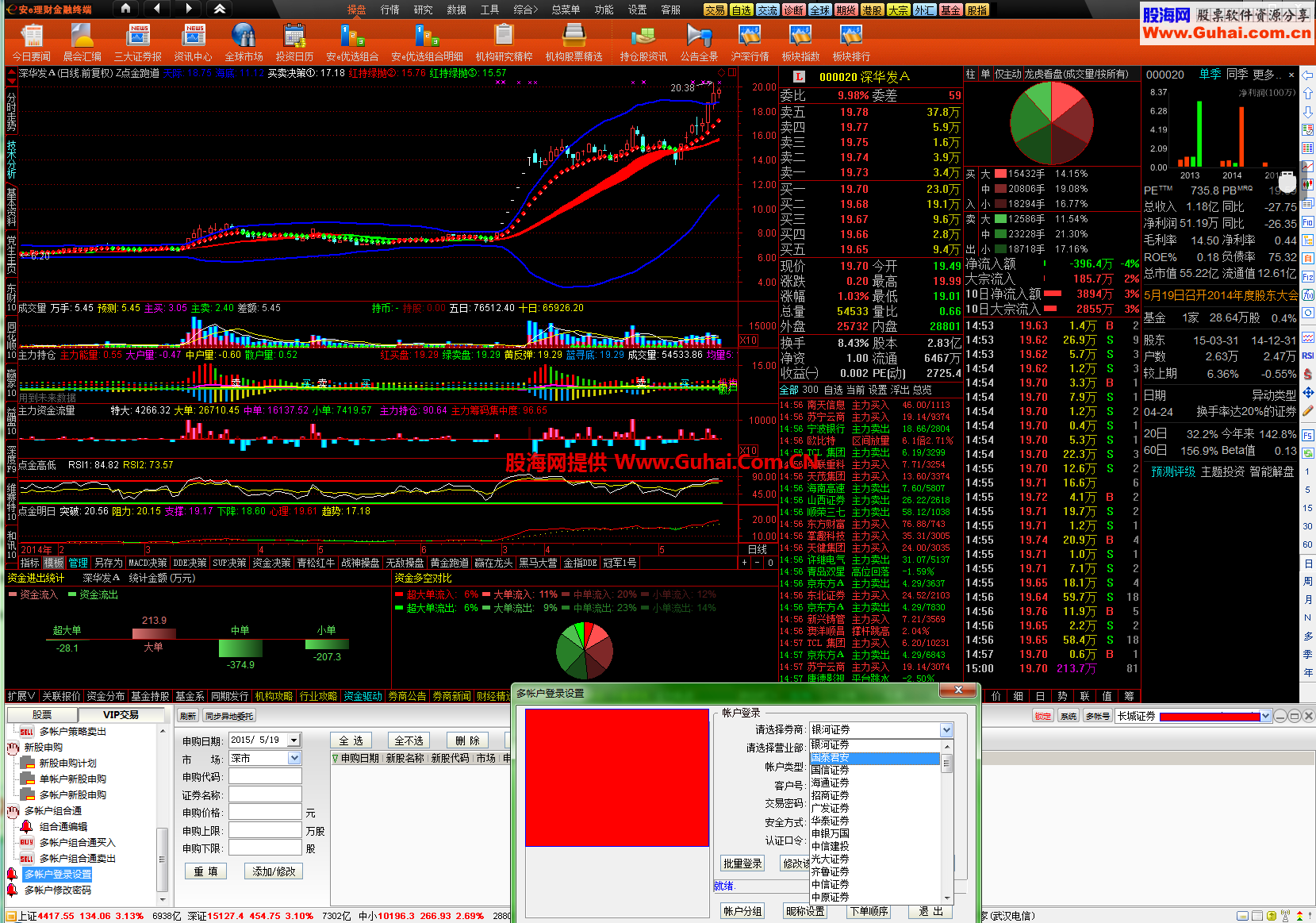
Task: Select 单帐户新股申购 tree item
Action: point(73,779)
